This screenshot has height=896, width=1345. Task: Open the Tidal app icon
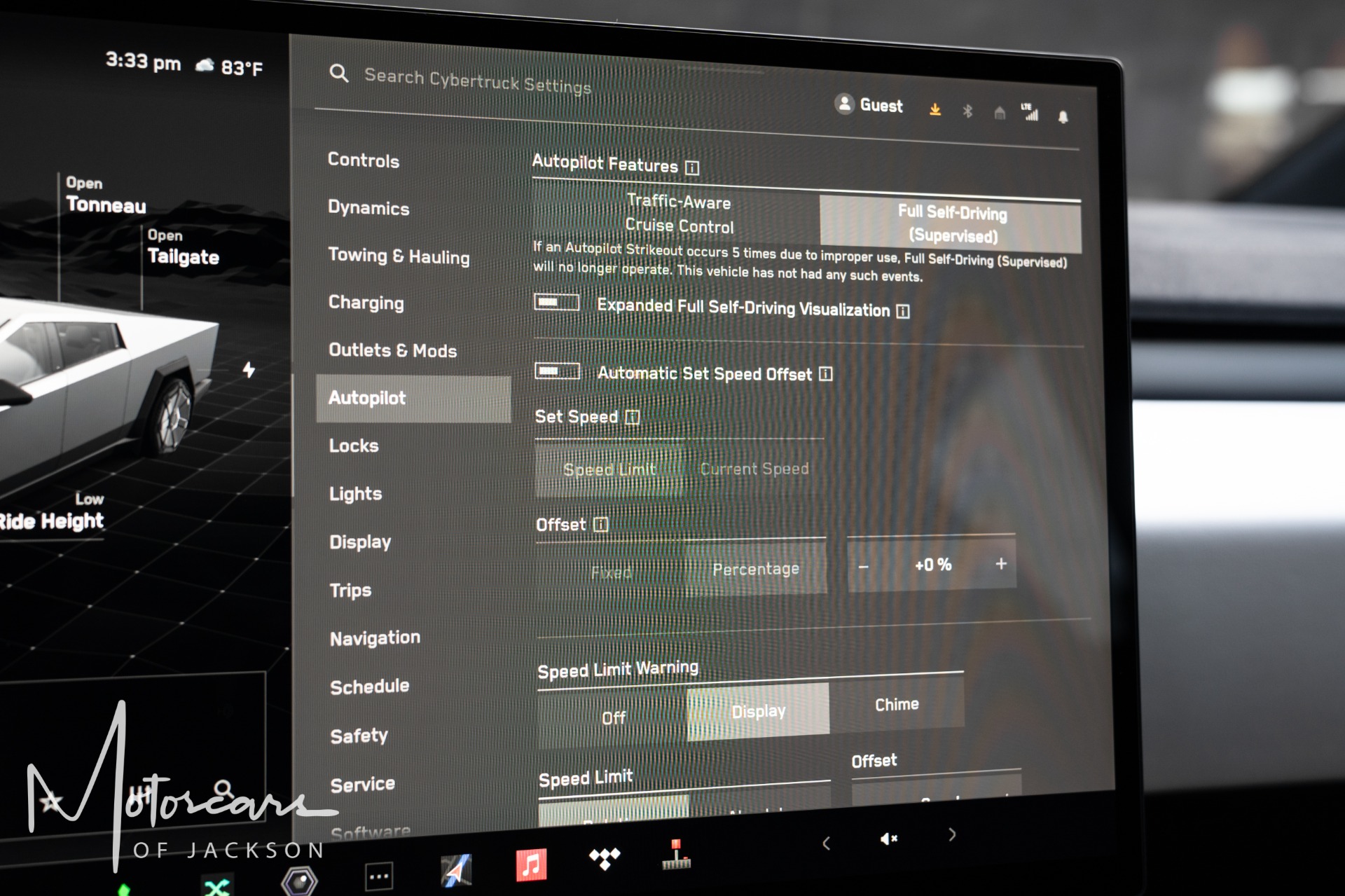[x=604, y=857]
